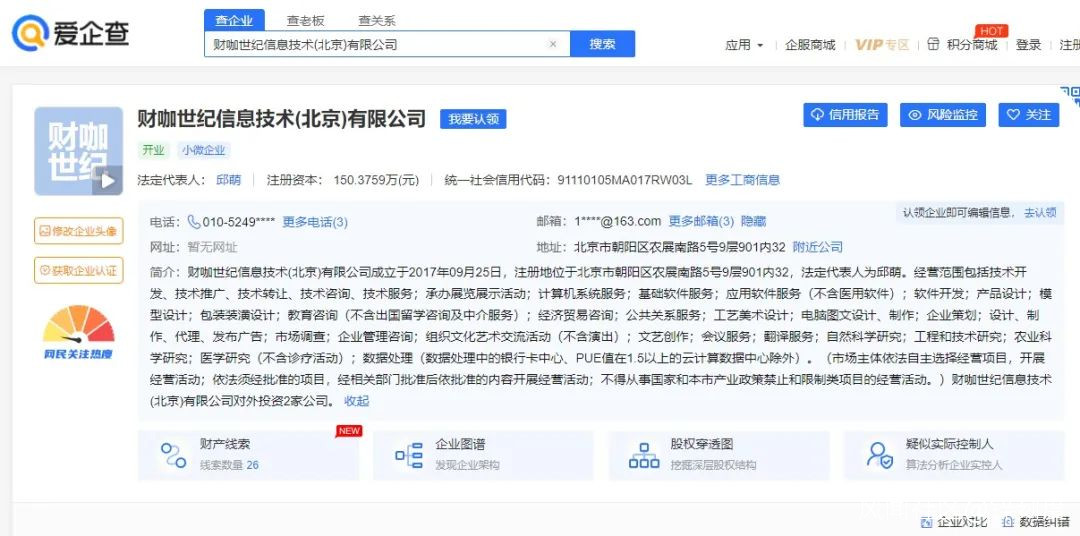Open the 股权穿透图 card
1080x536 pixels.
click(x=719, y=455)
